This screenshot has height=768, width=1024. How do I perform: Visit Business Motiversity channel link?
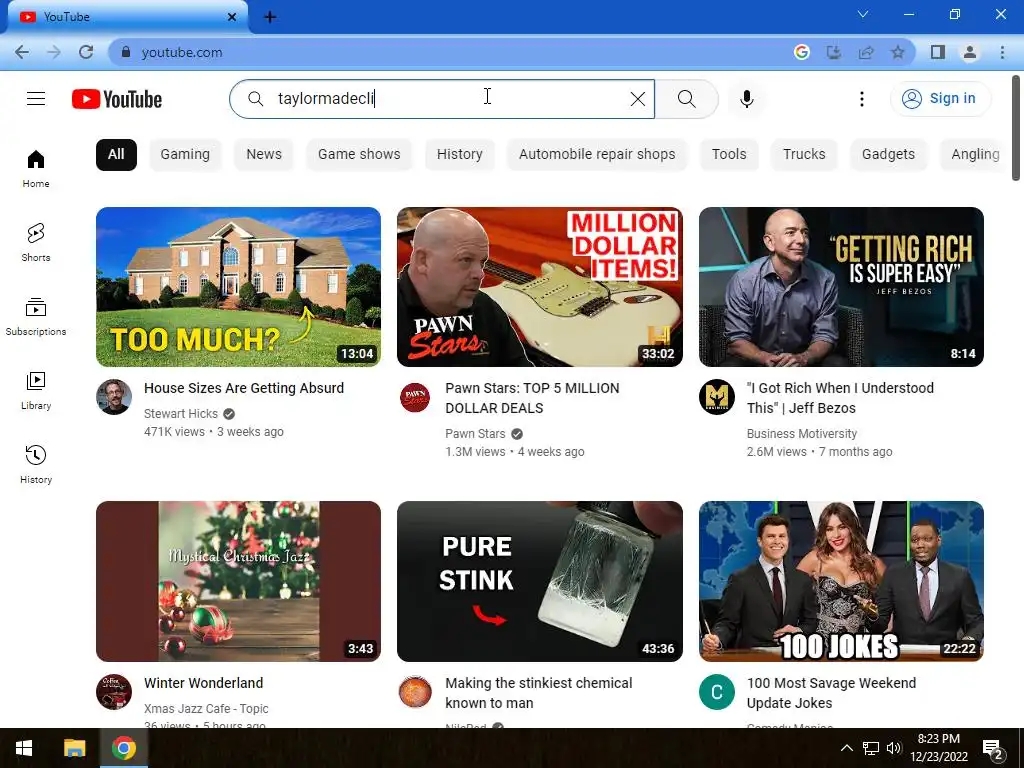[802, 434]
